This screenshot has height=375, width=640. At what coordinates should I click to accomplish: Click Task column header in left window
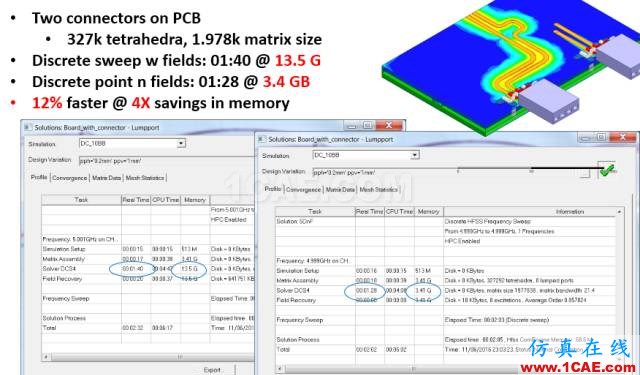pyautogui.click(x=81, y=200)
